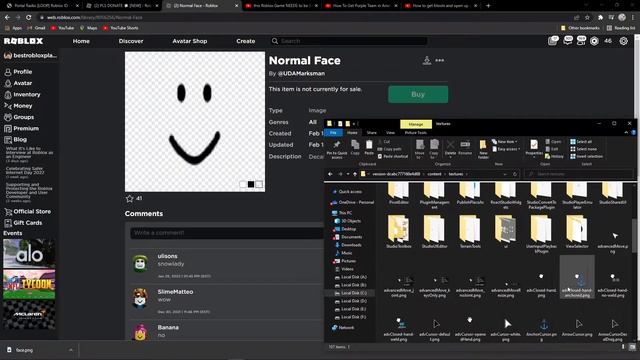Refresh the Explorer folder view
The image size is (640, 360).
[515, 174]
